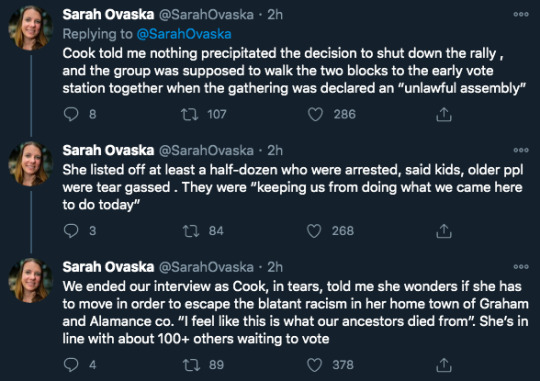Retweet the tweet with 84 retweets

coord(190,231)
